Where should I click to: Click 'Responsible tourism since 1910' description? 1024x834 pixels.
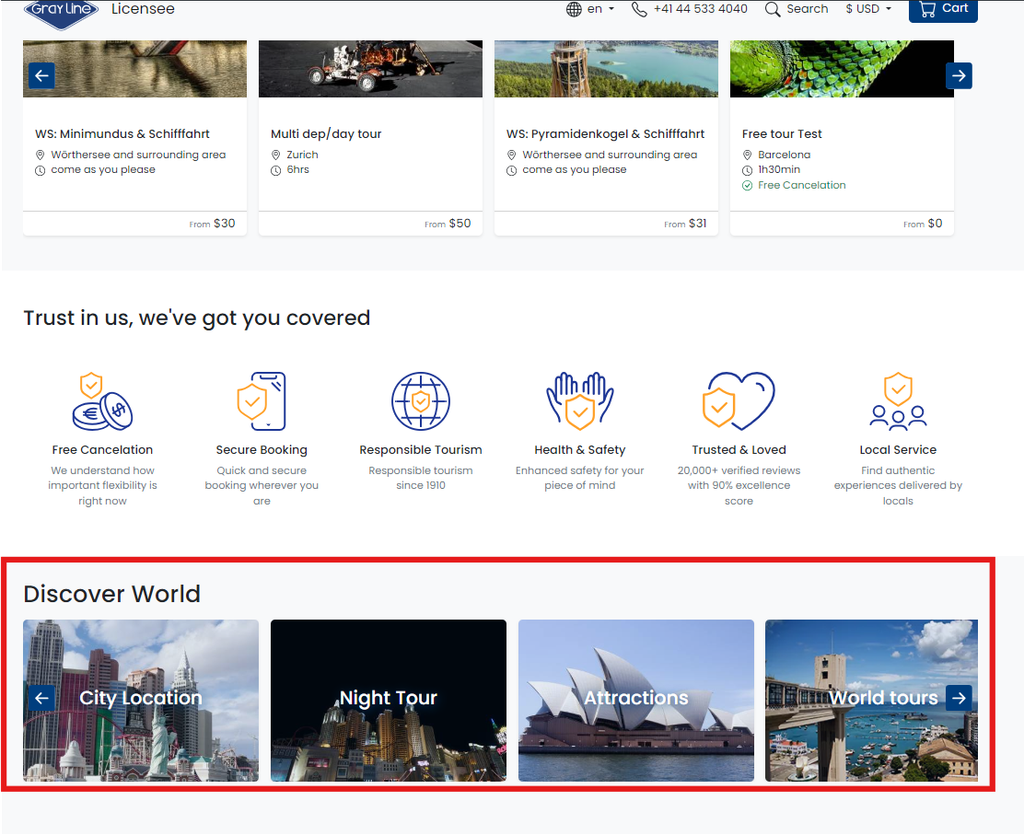pyautogui.click(x=421, y=478)
